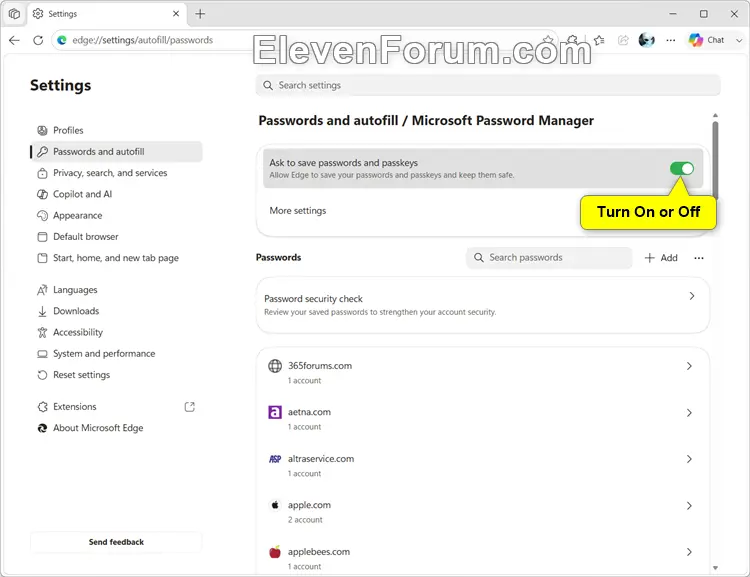Open 365forums.com saved password entry
The height and width of the screenshot is (577, 750).
(x=483, y=372)
